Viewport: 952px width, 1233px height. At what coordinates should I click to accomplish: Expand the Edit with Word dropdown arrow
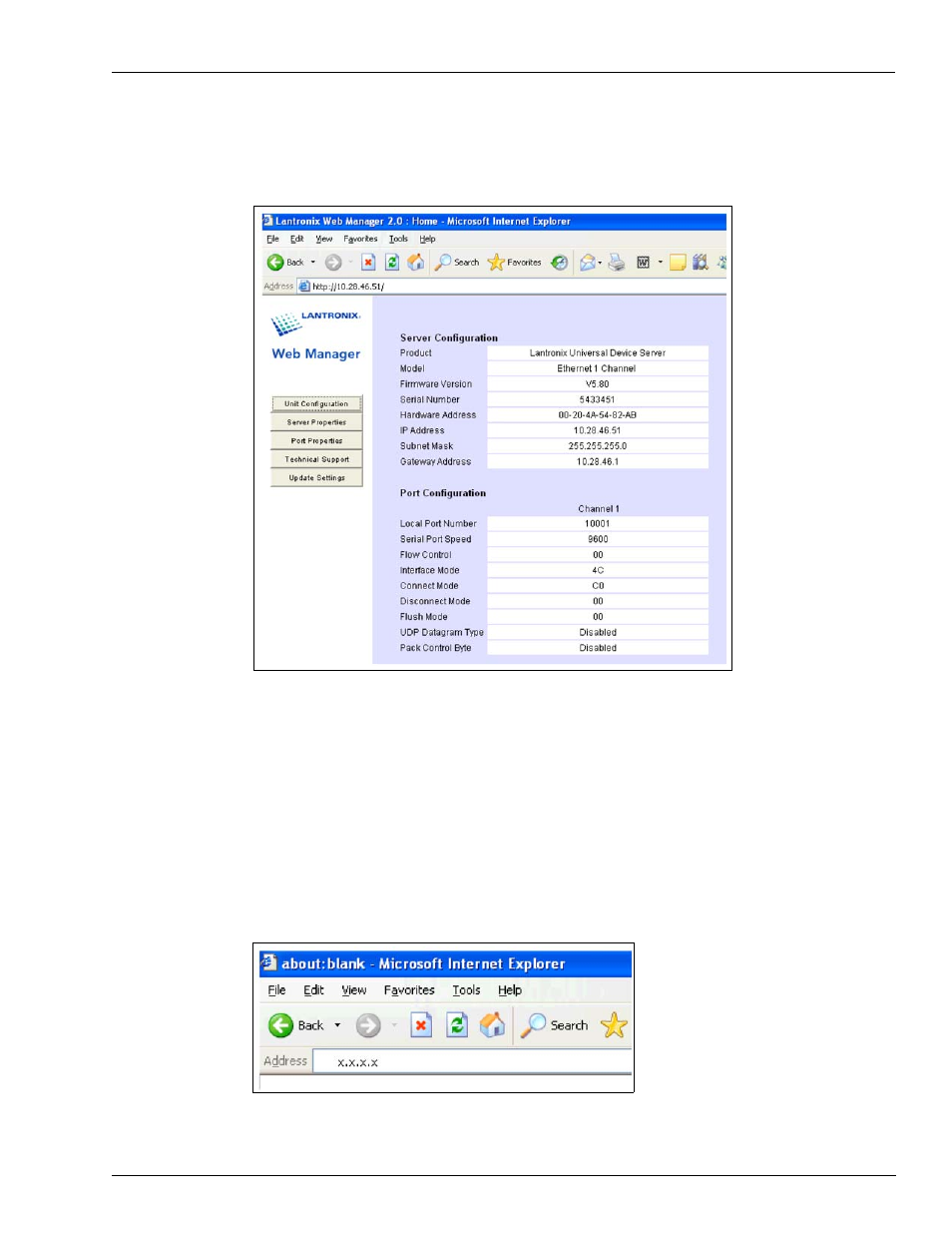[x=660, y=263]
